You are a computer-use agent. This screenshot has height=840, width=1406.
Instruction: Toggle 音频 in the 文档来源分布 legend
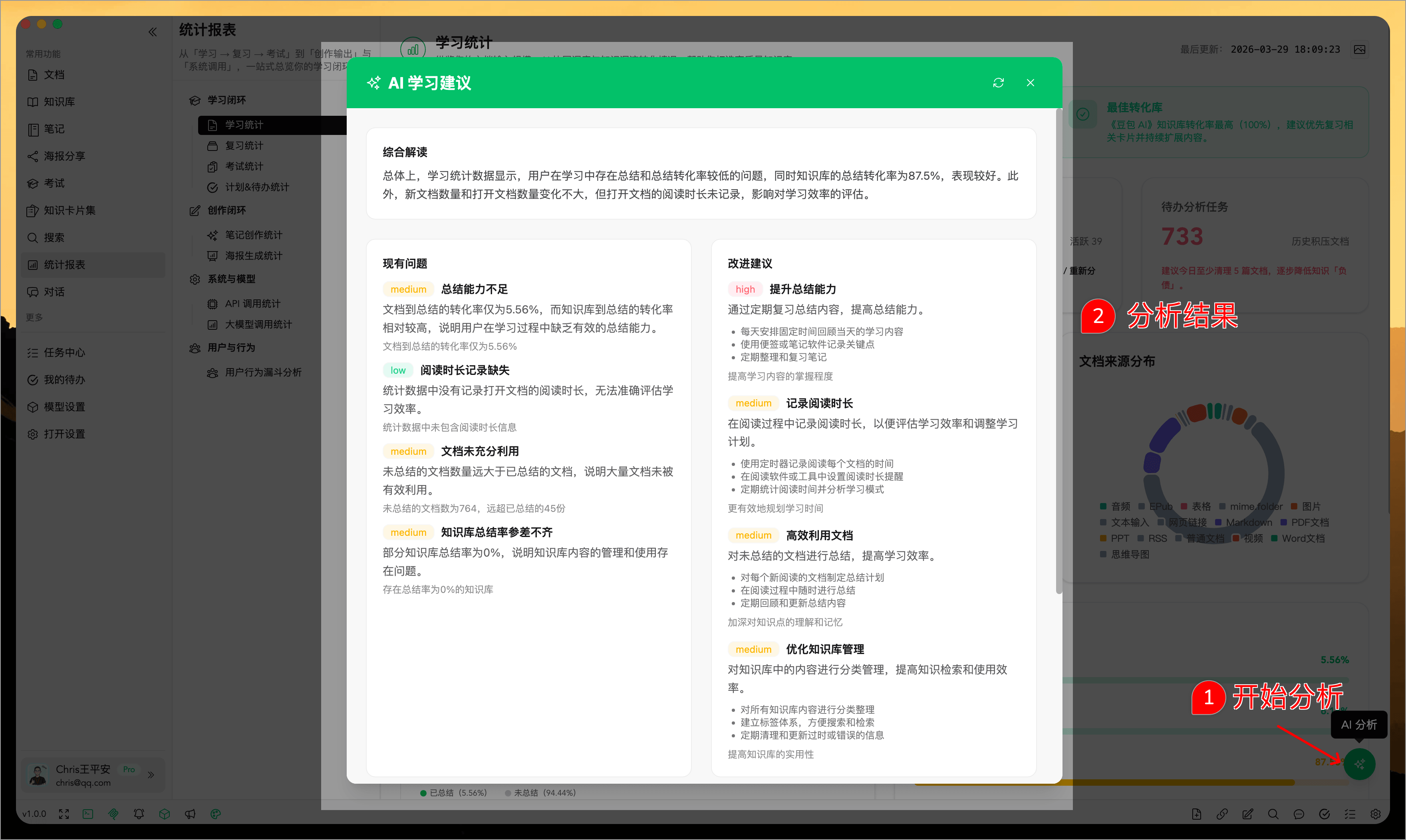[x=1116, y=506]
